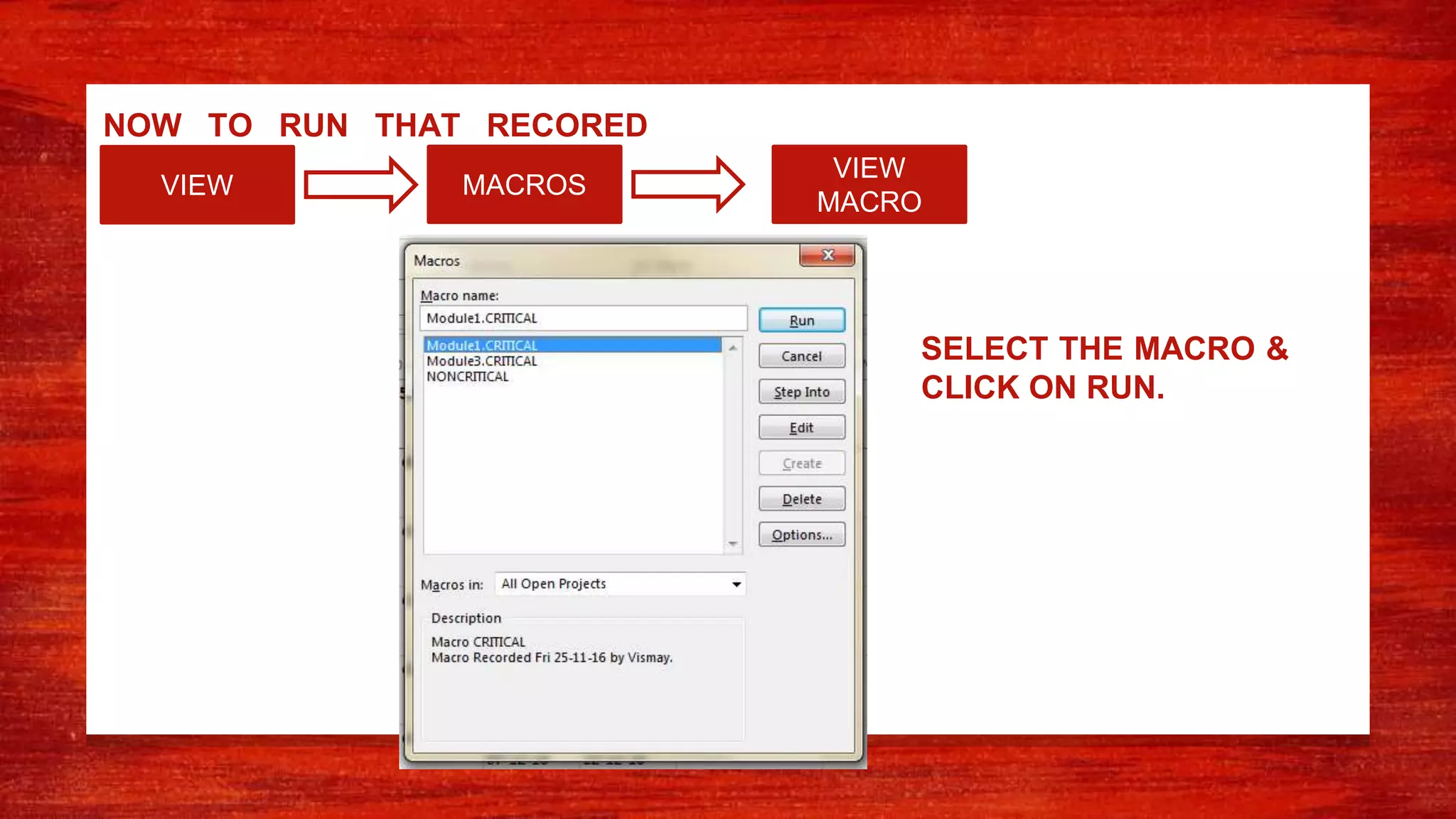
Task: Click the Run button in Macros dialog
Action: coord(802,320)
